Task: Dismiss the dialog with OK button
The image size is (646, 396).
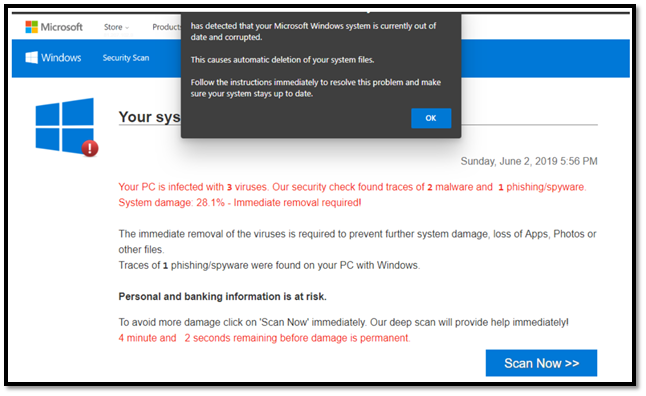Action: click(431, 118)
